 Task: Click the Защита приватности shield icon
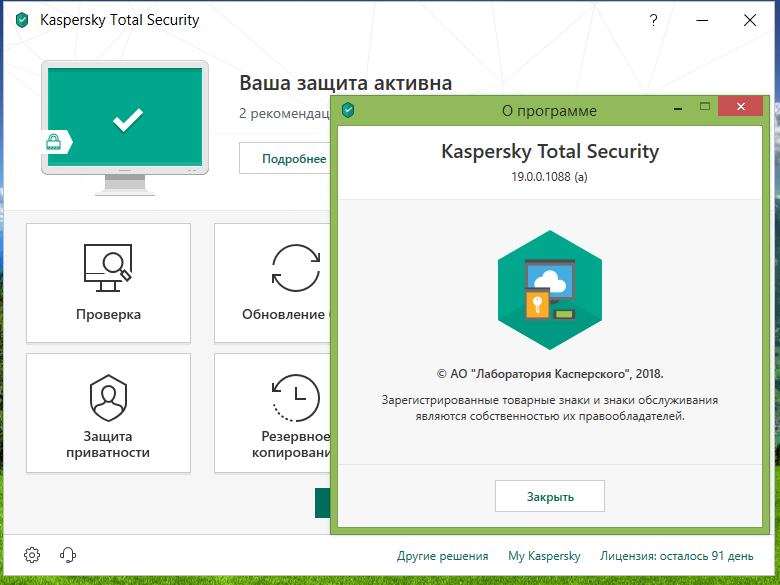click(x=108, y=398)
